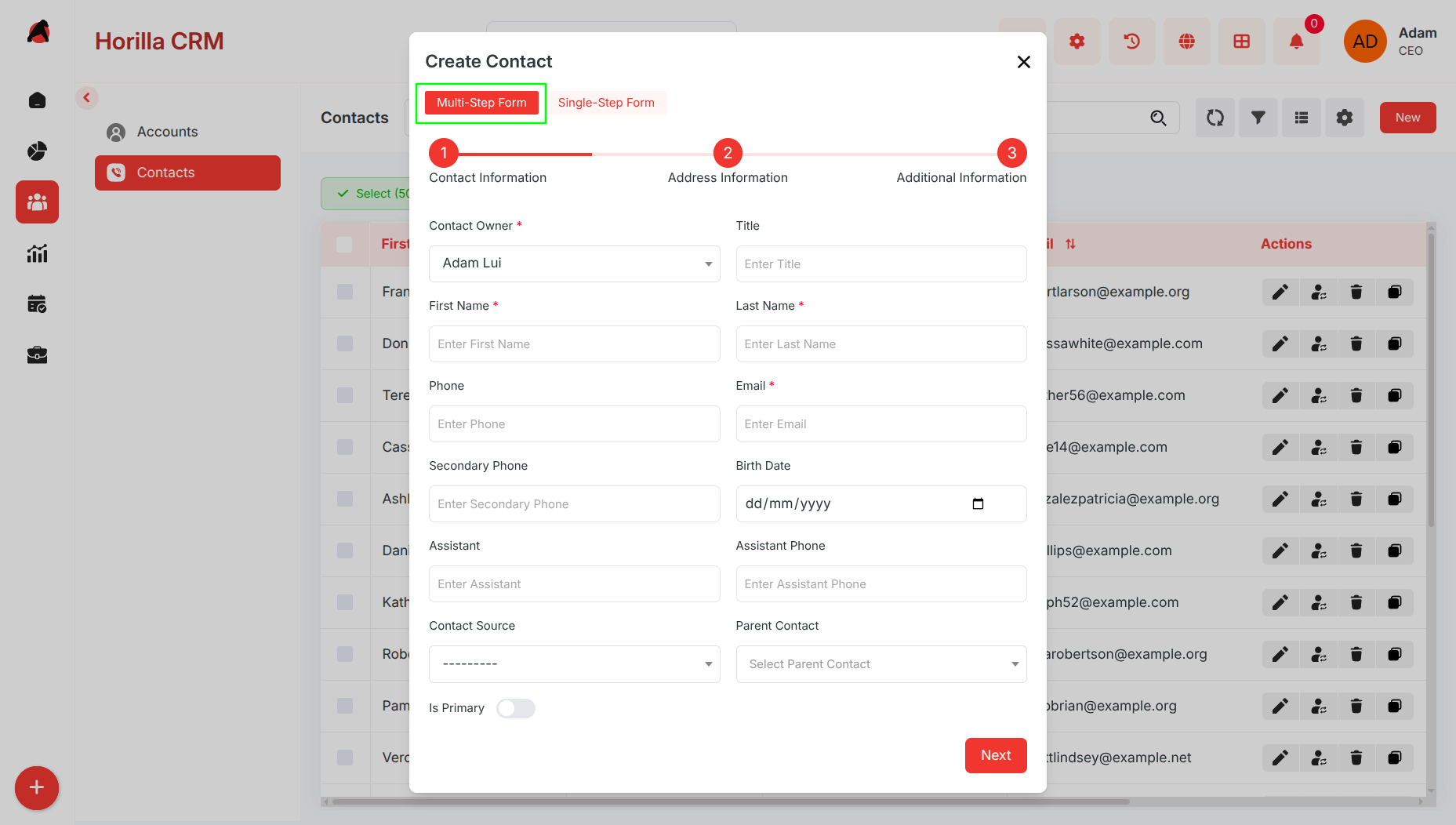Viewport: 1456px width, 825px height.
Task: Toggle the Is Primary switch
Action: [x=516, y=708]
